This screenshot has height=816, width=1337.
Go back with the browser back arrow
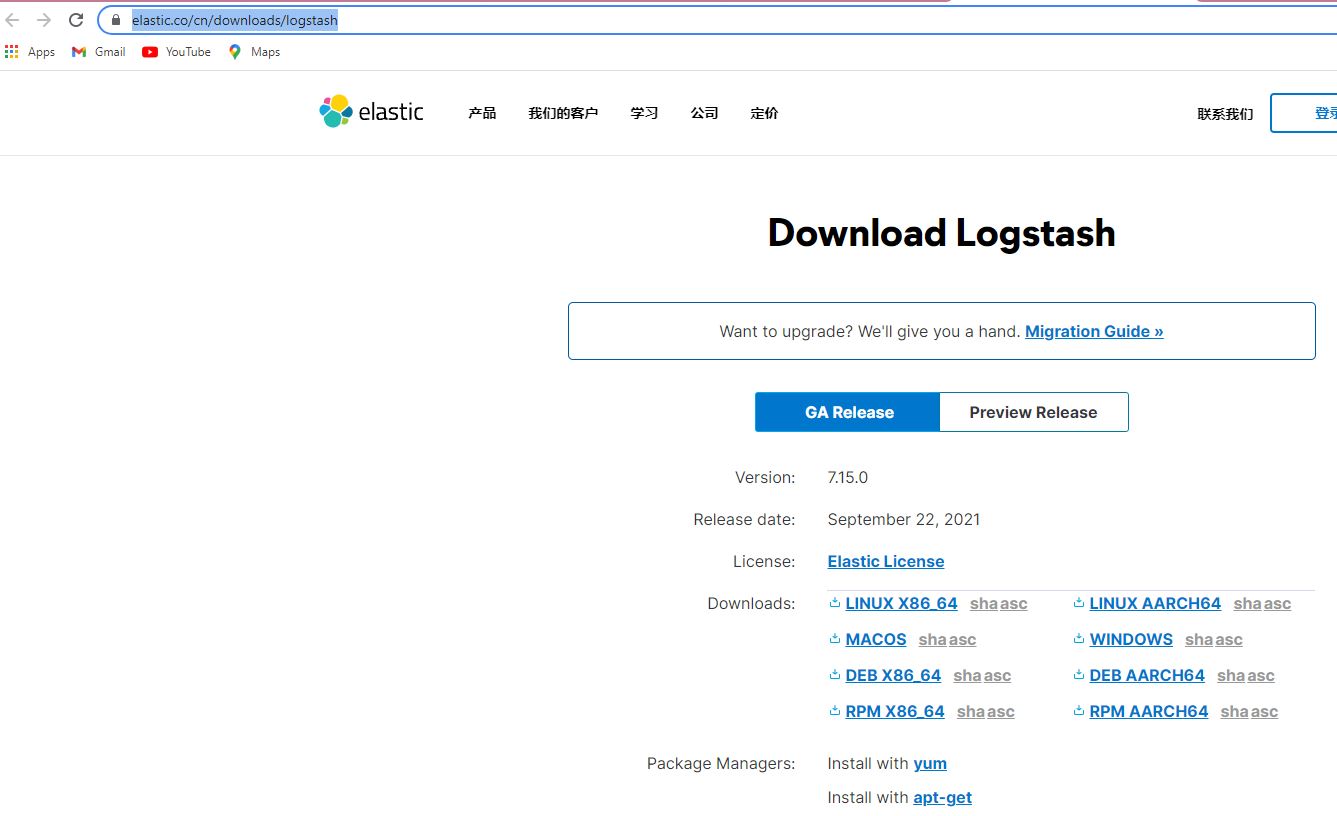click(13, 20)
